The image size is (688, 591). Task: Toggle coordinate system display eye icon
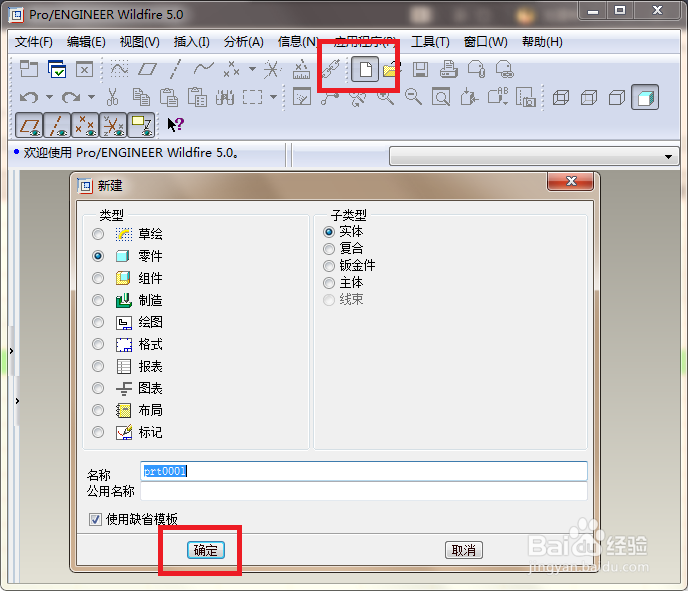point(113,125)
